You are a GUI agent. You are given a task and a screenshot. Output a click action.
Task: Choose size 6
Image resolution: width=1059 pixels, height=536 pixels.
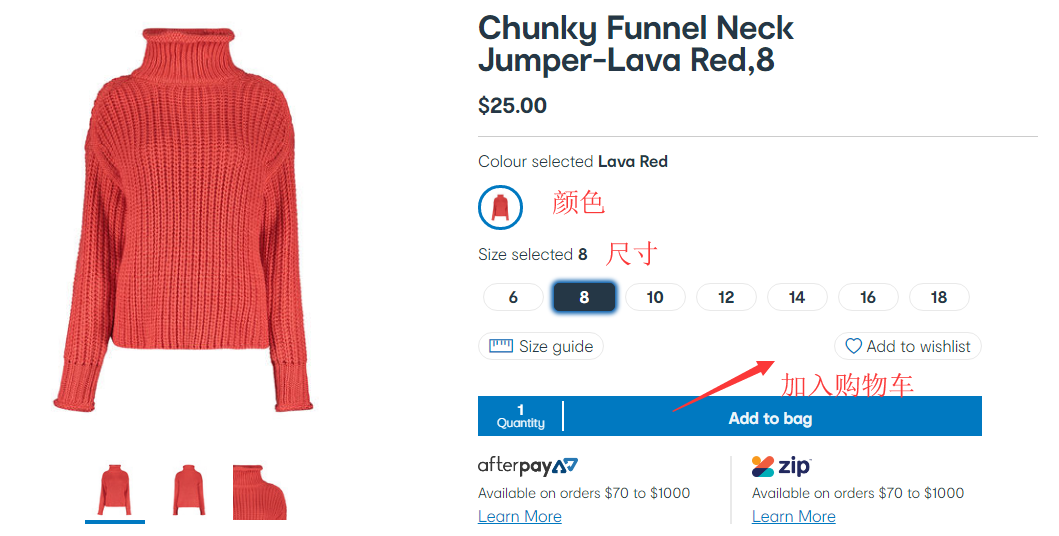pos(513,297)
